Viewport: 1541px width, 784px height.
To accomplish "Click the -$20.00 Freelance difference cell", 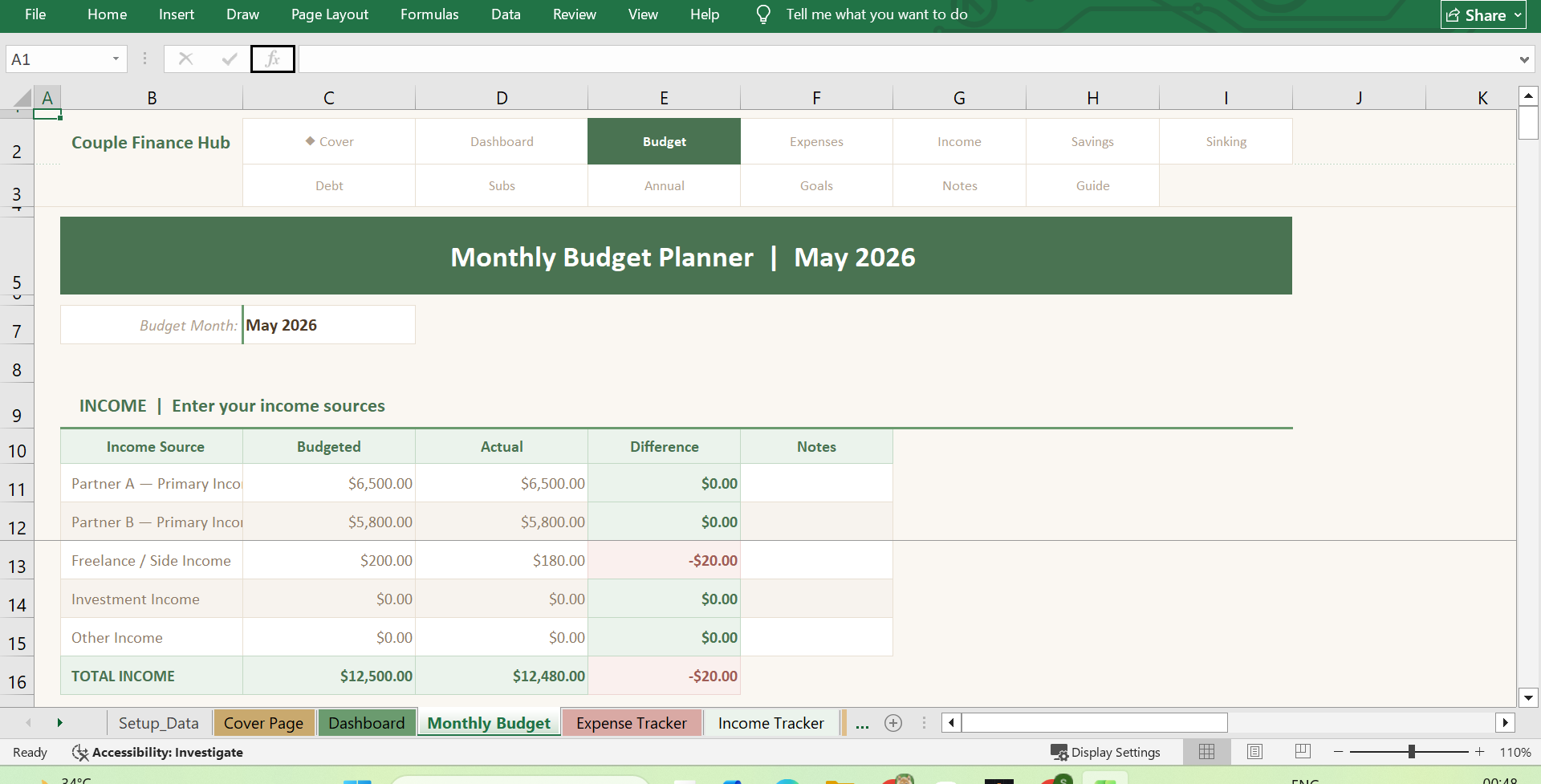I will (664, 560).
